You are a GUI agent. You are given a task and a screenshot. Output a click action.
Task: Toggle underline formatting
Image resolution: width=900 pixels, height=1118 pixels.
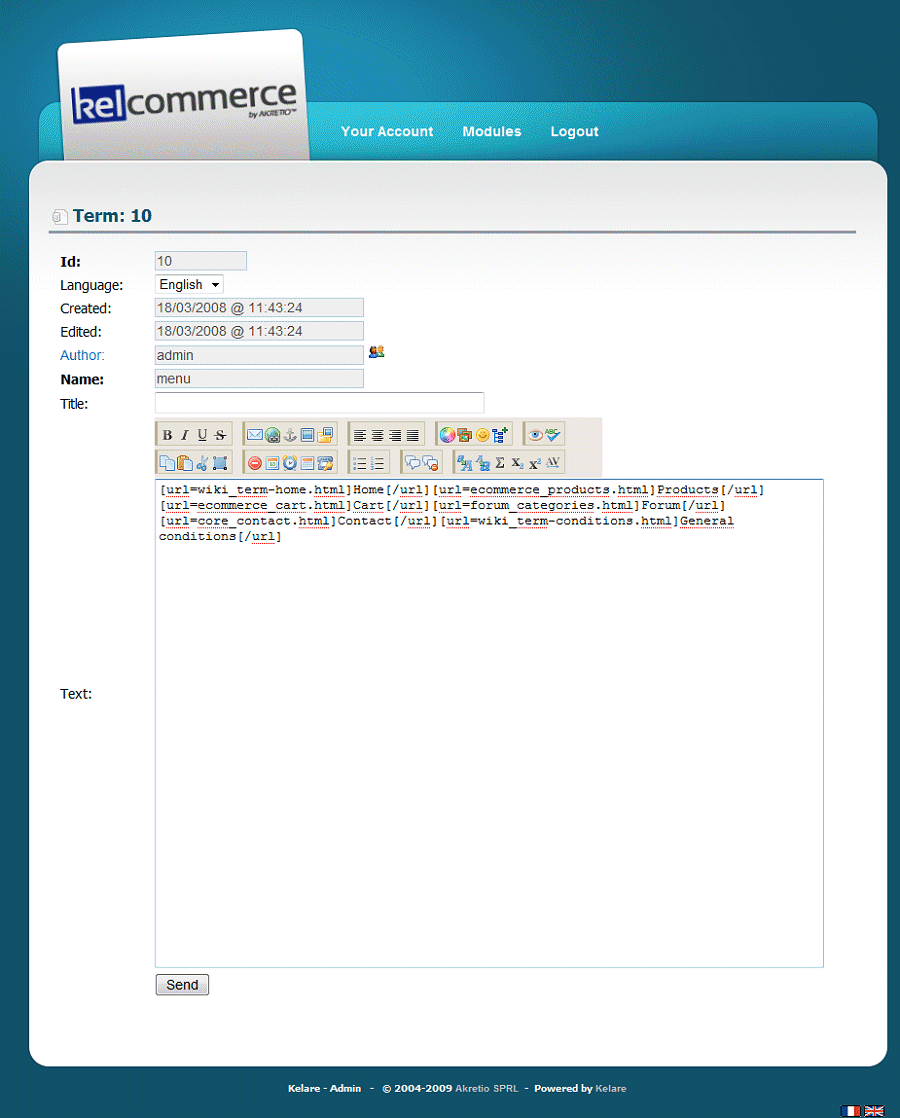[x=202, y=435]
